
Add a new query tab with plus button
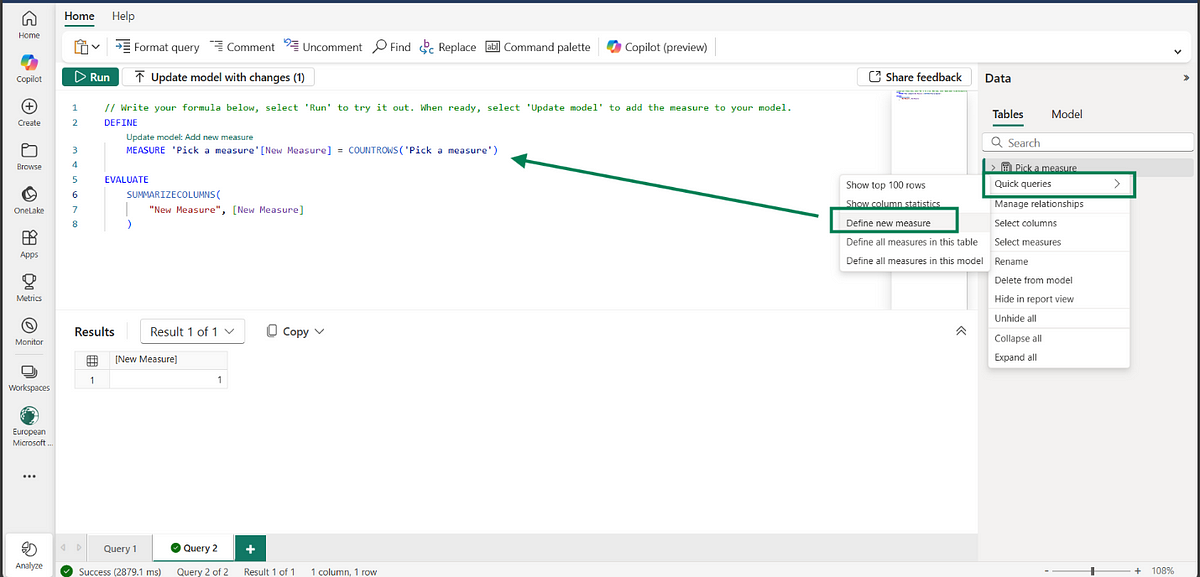tap(250, 548)
